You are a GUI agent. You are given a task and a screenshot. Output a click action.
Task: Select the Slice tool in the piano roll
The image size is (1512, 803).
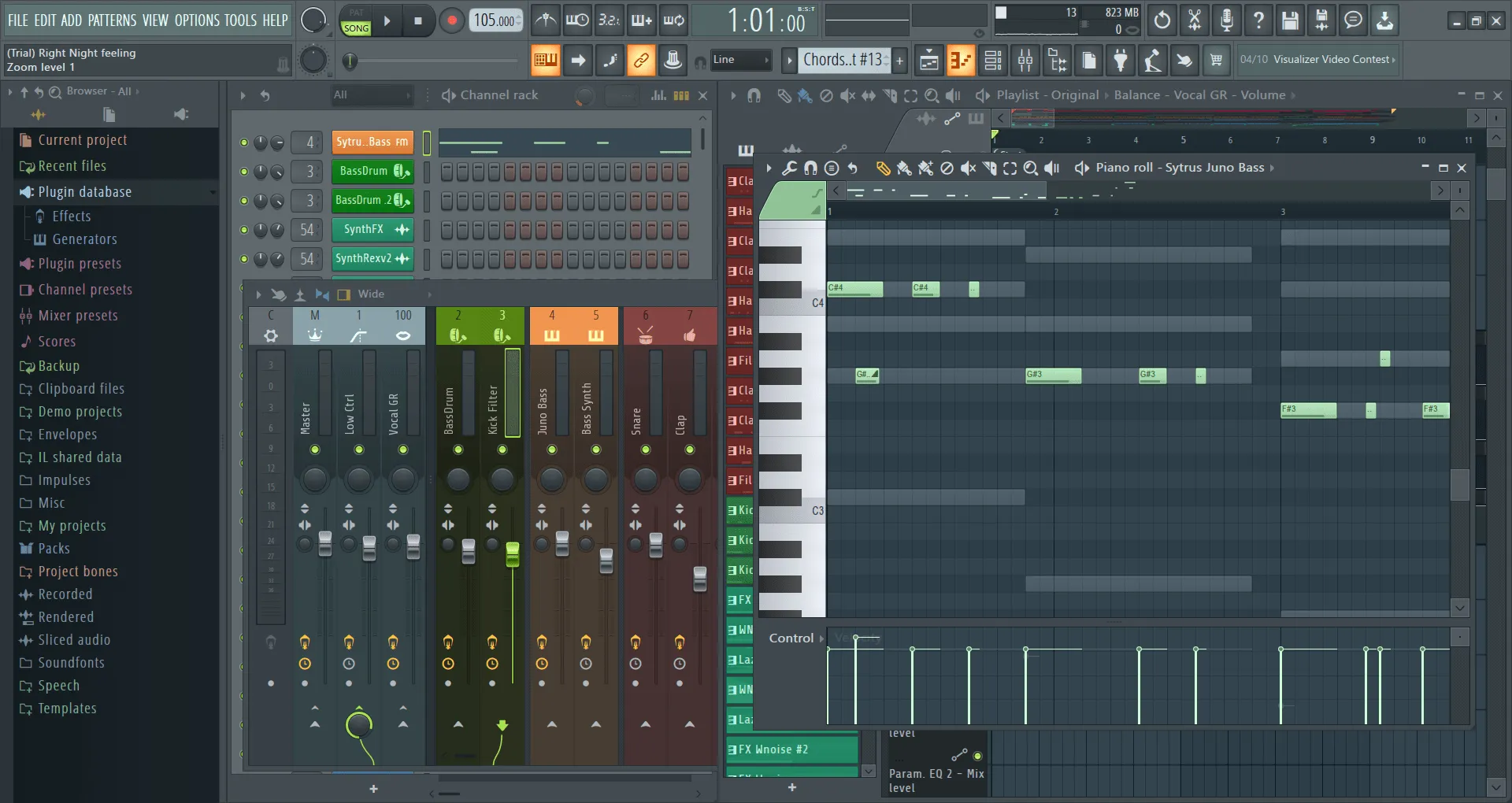(x=990, y=168)
